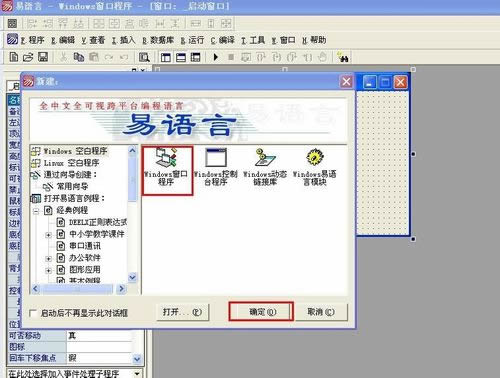Collapse the 经典例程 tree node
The image size is (500, 378).
(x=36, y=211)
